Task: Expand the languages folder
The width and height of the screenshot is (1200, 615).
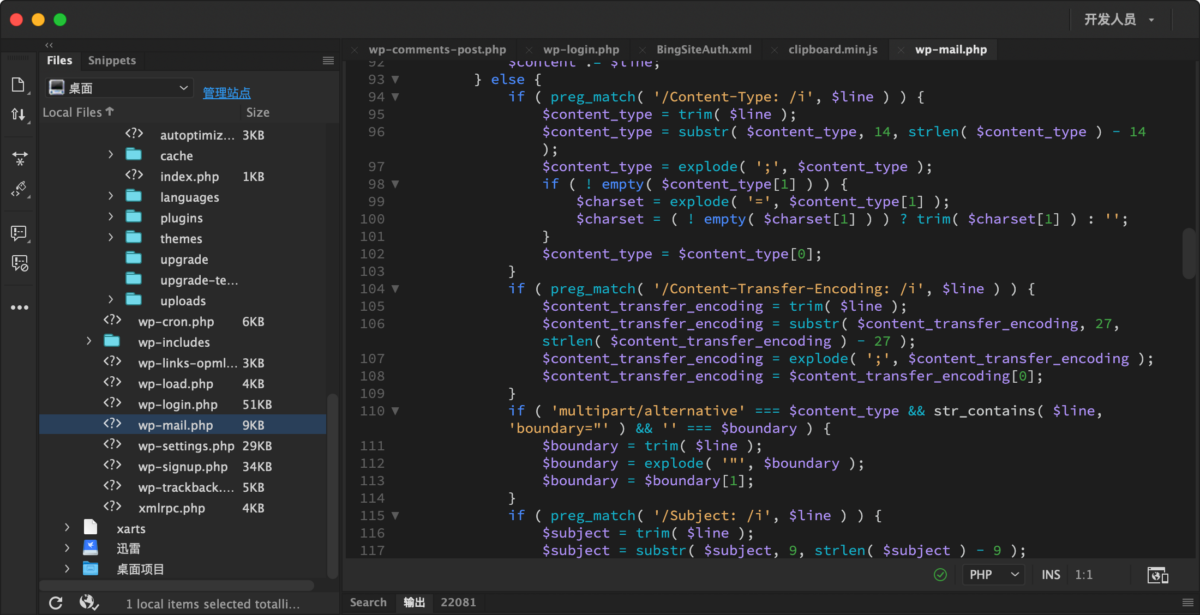Action: click(x=111, y=197)
